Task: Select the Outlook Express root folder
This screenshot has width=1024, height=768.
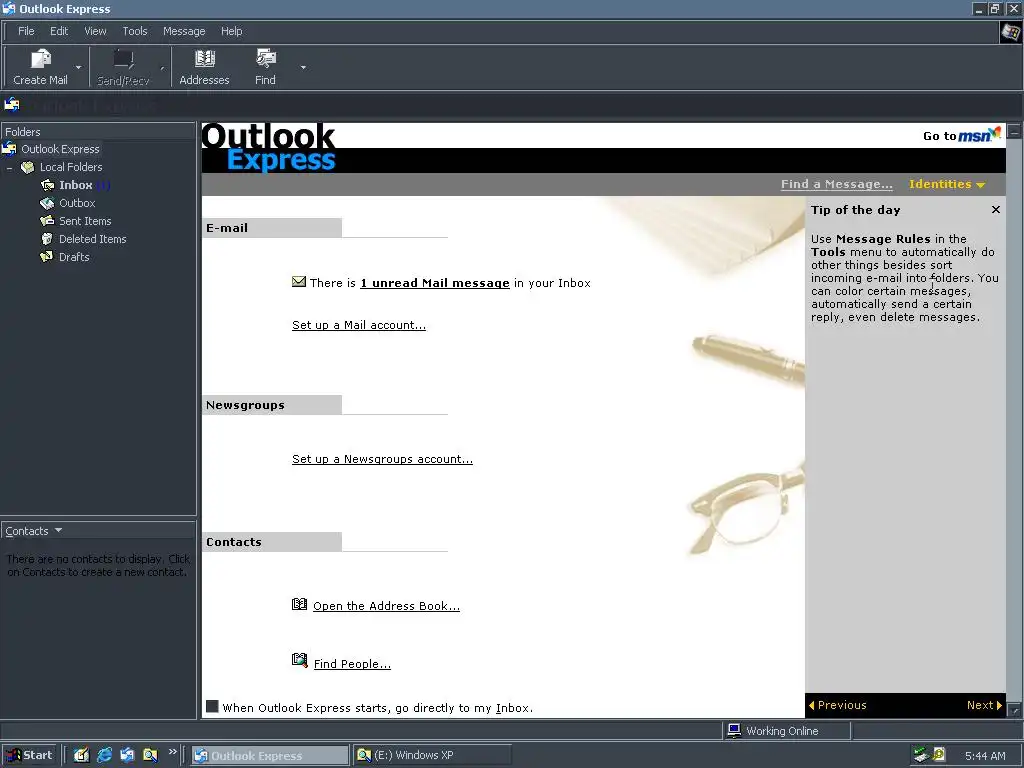Action: coord(60,149)
